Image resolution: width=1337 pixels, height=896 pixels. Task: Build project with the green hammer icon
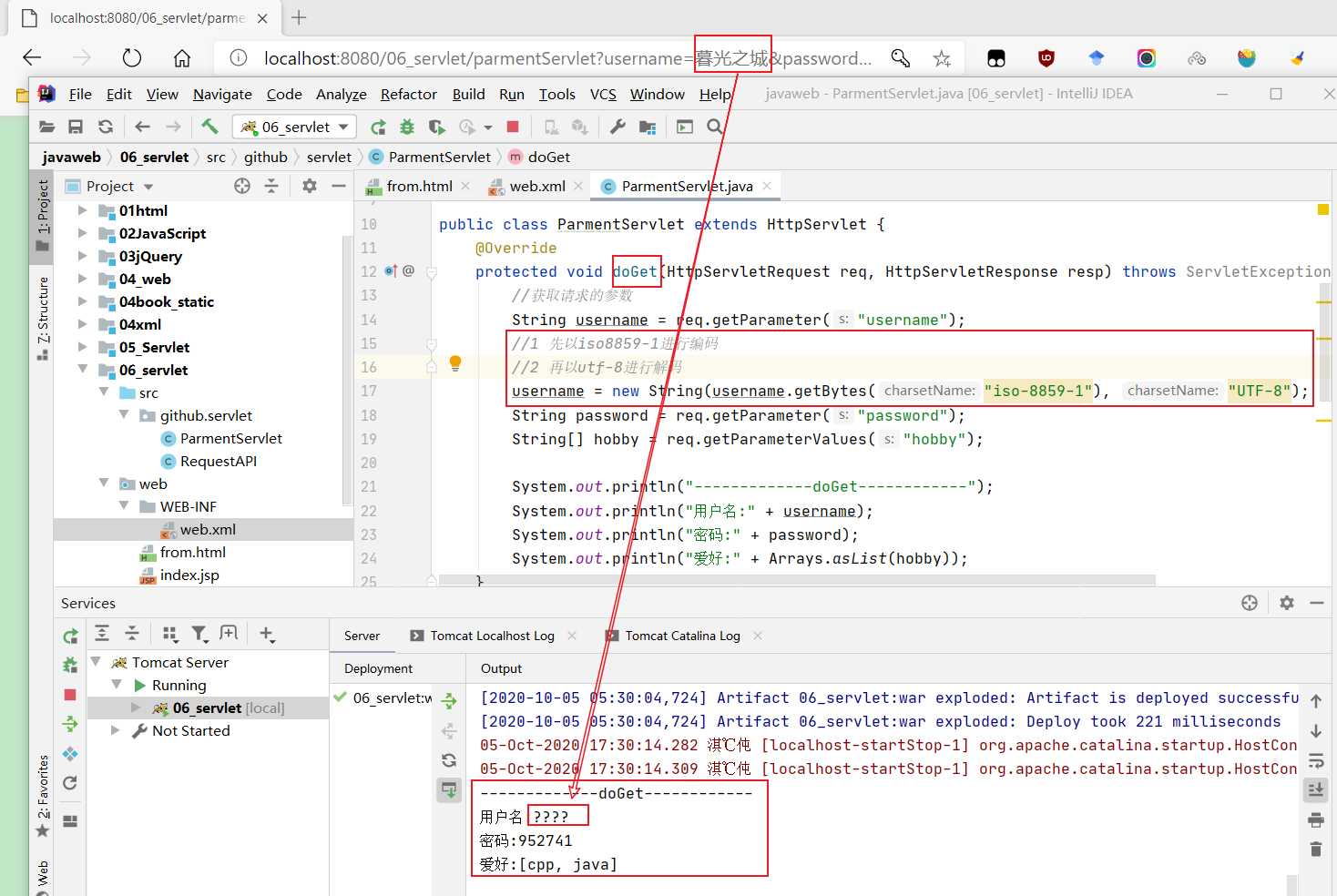[x=209, y=127]
